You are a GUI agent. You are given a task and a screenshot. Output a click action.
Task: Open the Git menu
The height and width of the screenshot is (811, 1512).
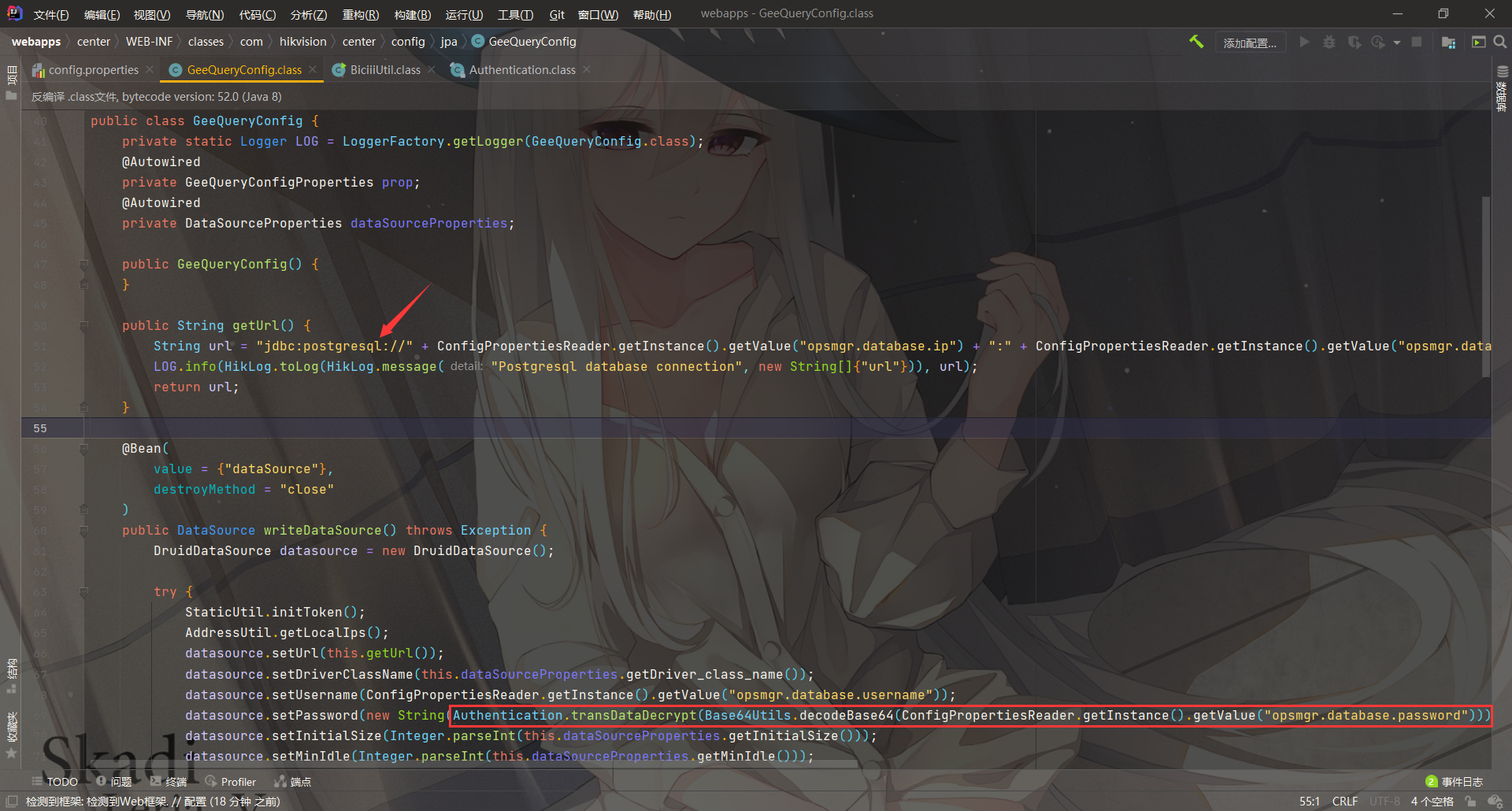557,14
